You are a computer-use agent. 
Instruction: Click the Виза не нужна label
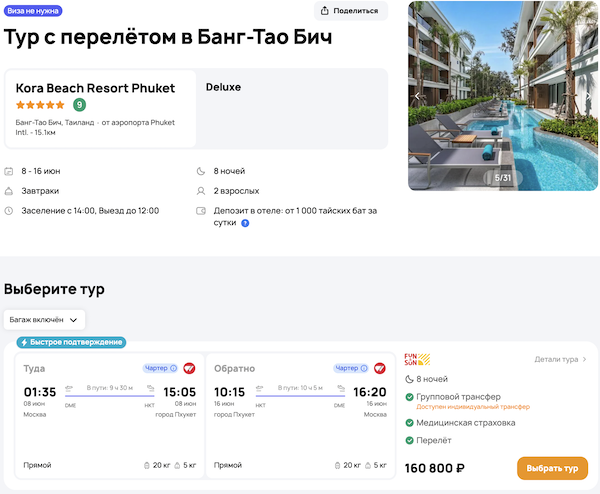tap(34, 11)
